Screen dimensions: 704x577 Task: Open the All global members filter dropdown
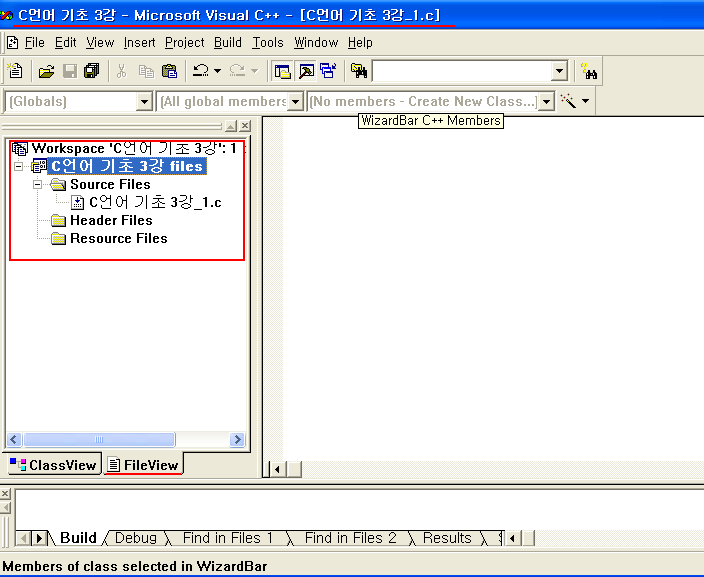295,101
